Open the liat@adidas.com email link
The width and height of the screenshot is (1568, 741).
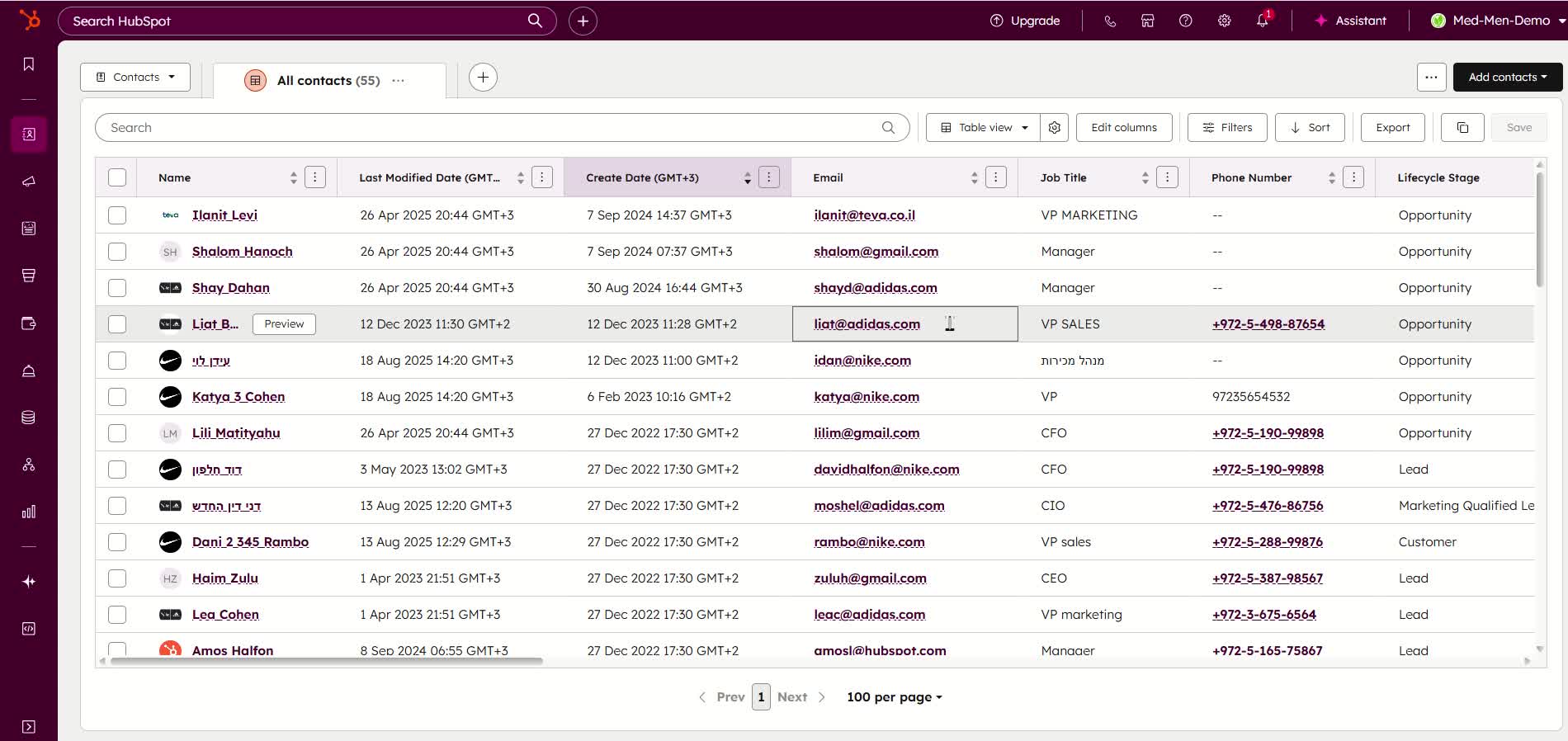coord(867,324)
